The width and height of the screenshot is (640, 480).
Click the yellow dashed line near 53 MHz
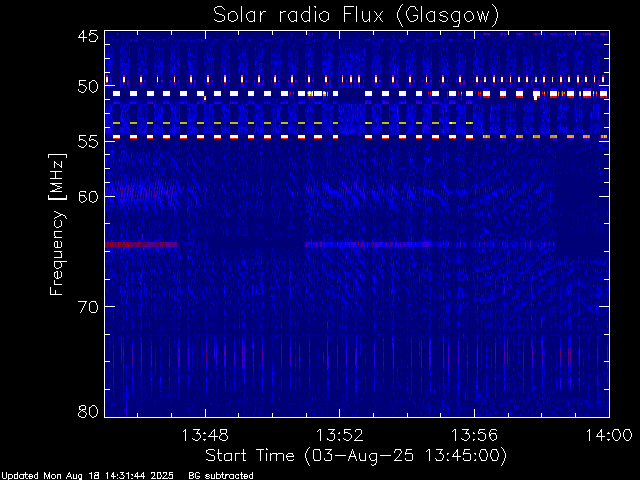293,123
